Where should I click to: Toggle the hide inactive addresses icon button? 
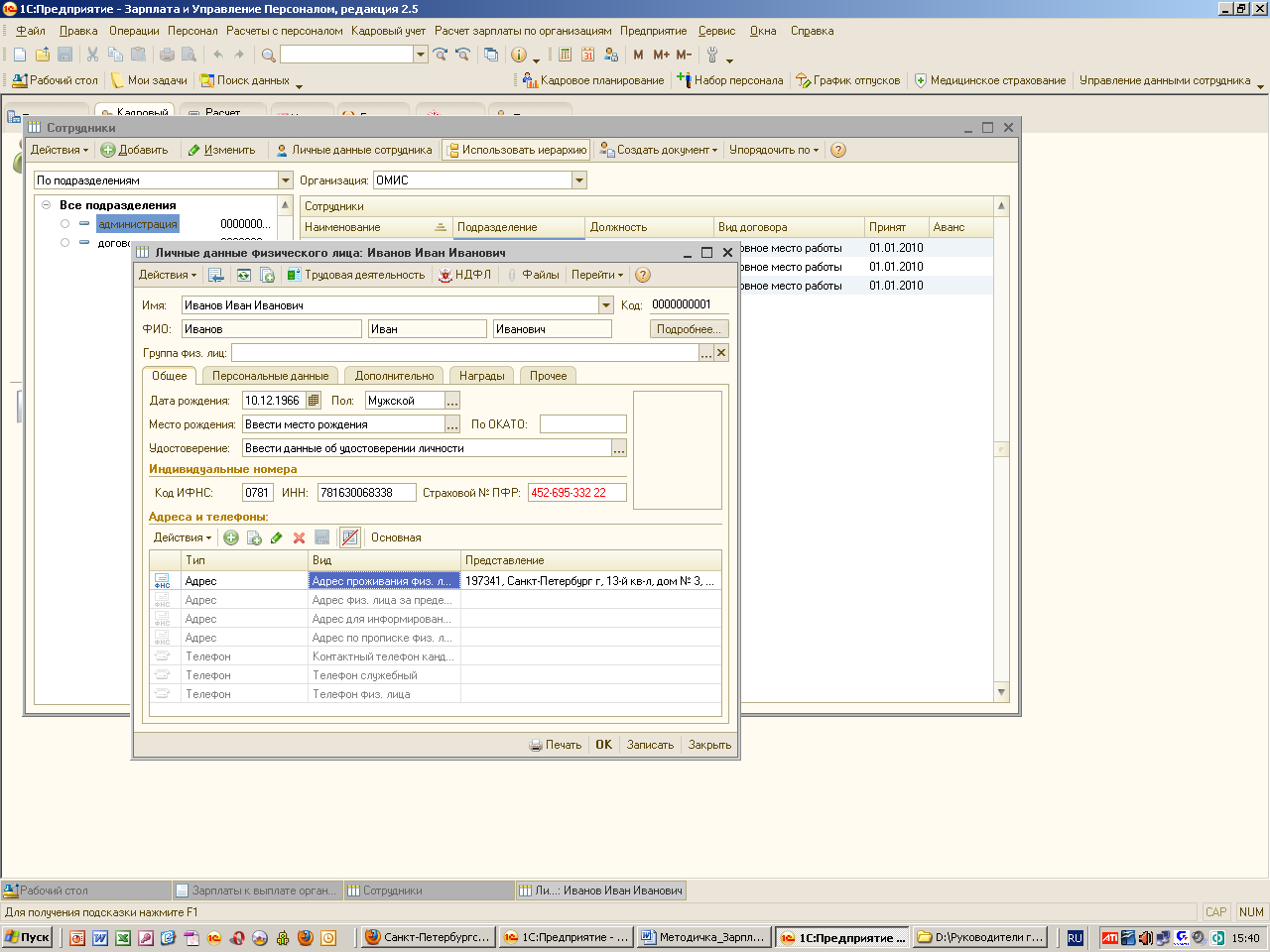[349, 537]
